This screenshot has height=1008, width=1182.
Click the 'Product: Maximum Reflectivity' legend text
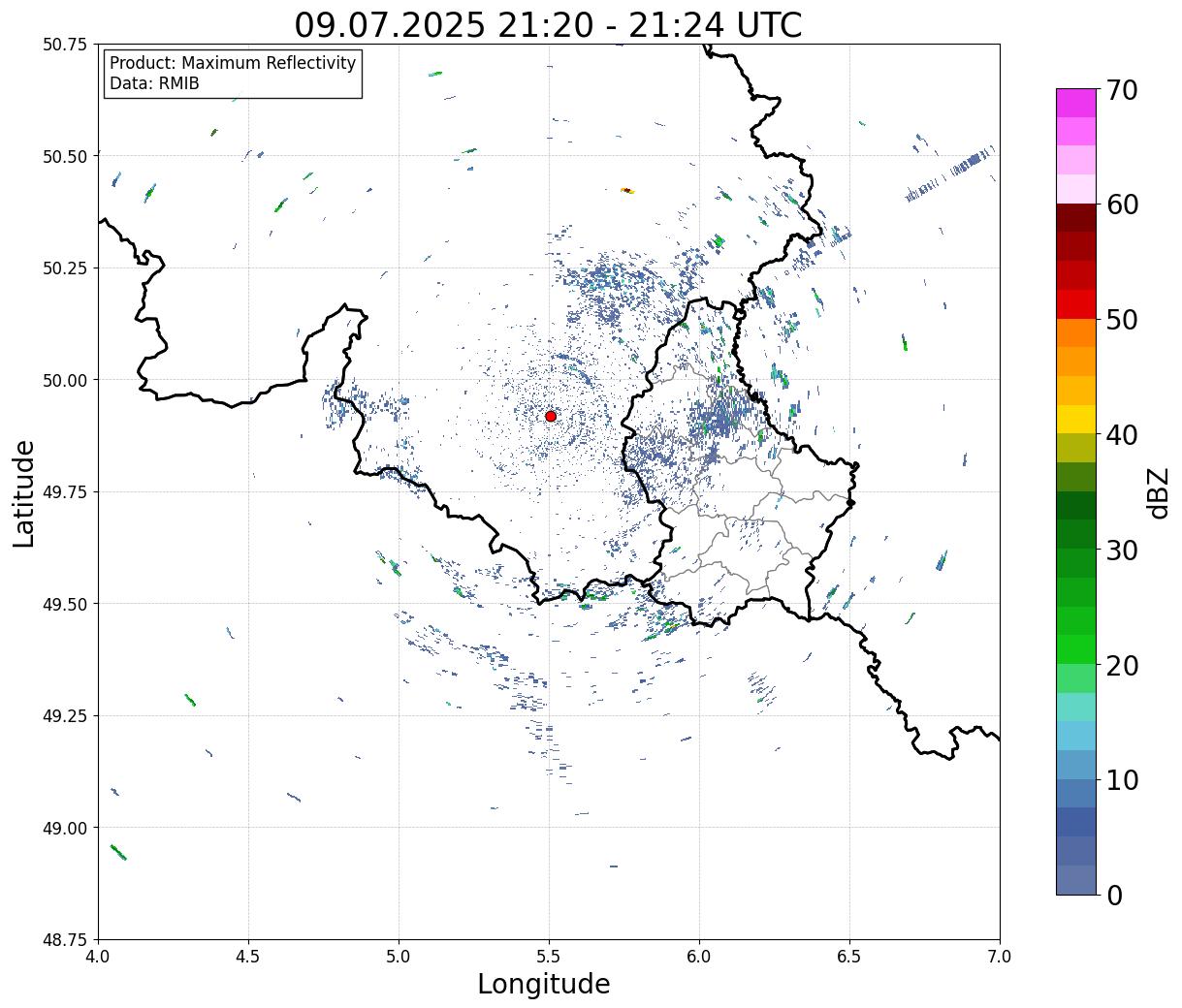click(233, 63)
